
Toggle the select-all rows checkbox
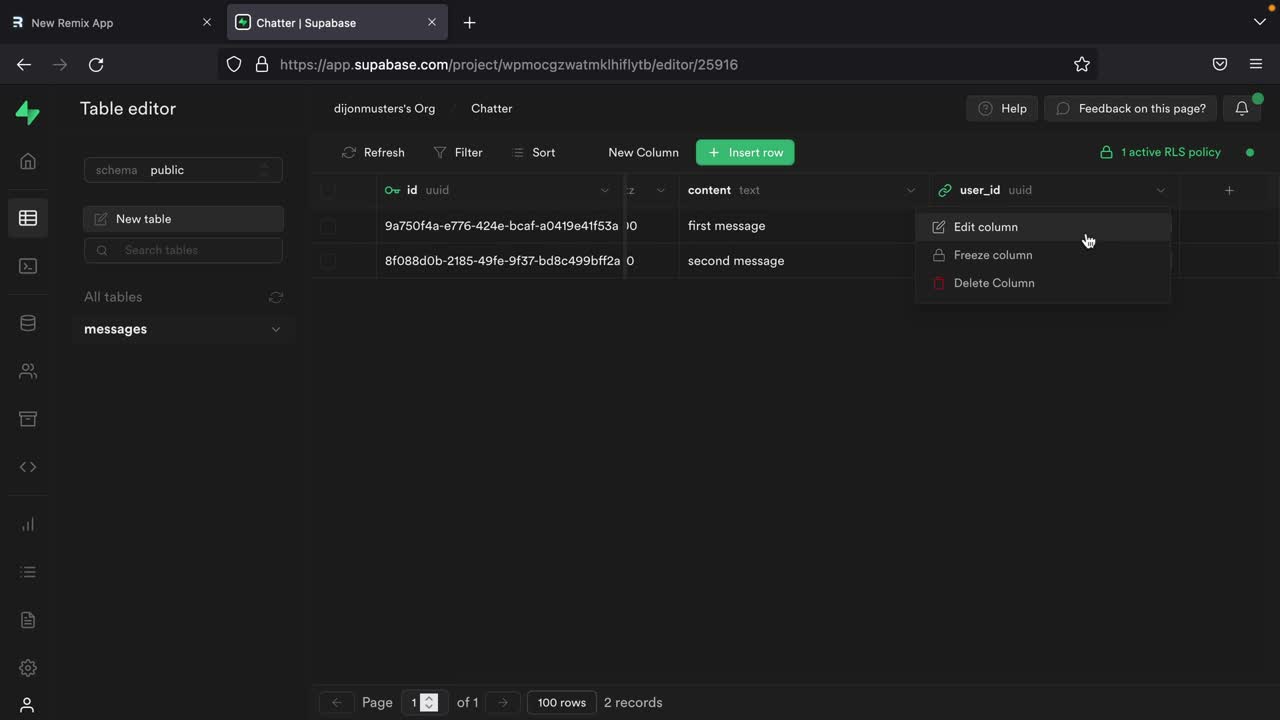[x=328, y=190]
